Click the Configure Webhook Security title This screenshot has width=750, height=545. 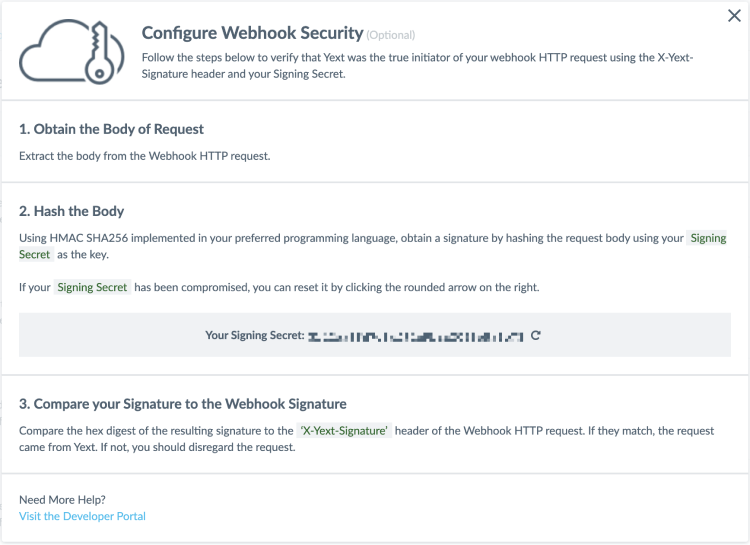[x=249, y=34]
